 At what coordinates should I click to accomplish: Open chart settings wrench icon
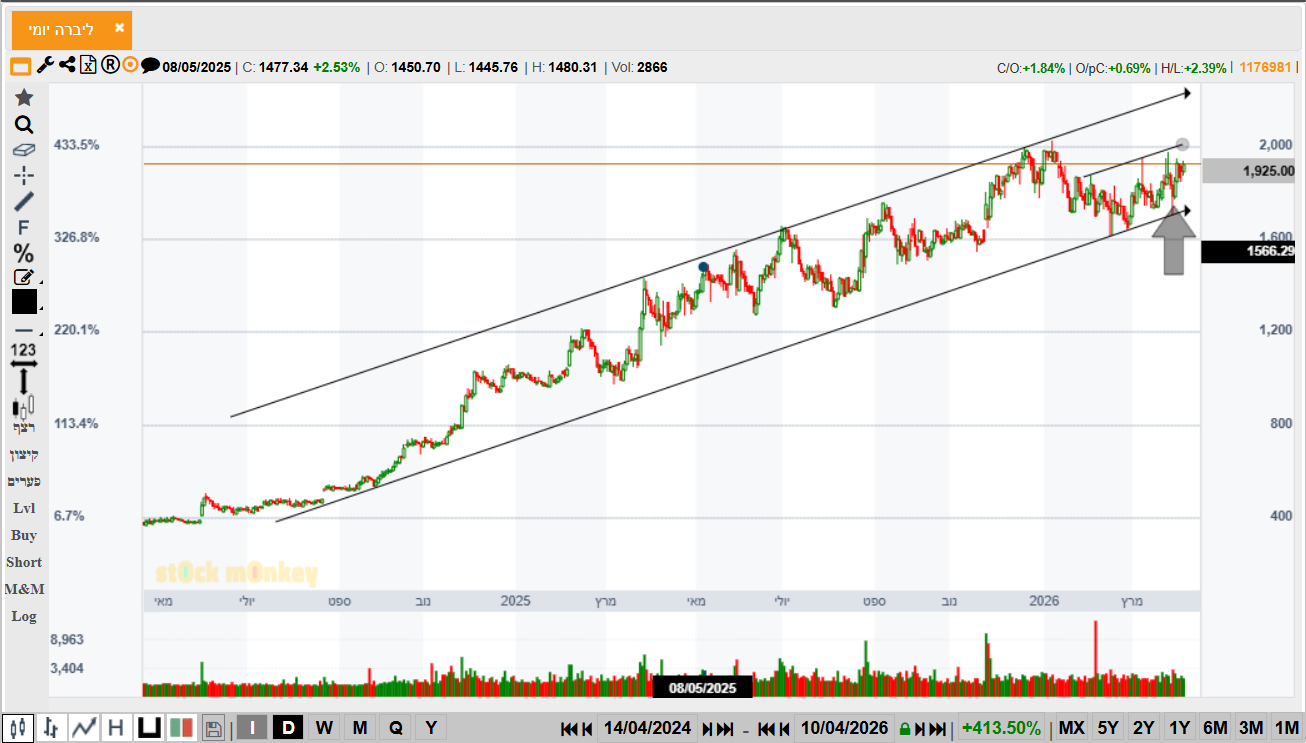45,66
